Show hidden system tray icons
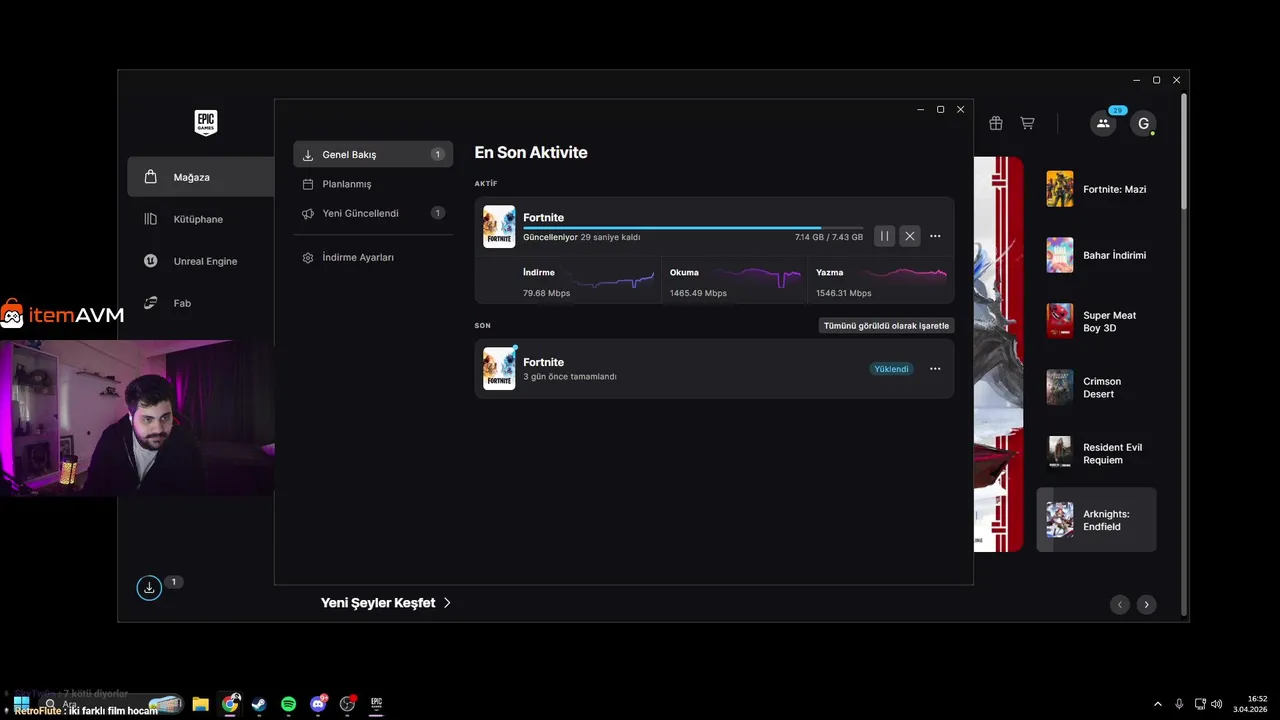The height and width of the screenshot is (720, 1280). point(1158,704)
